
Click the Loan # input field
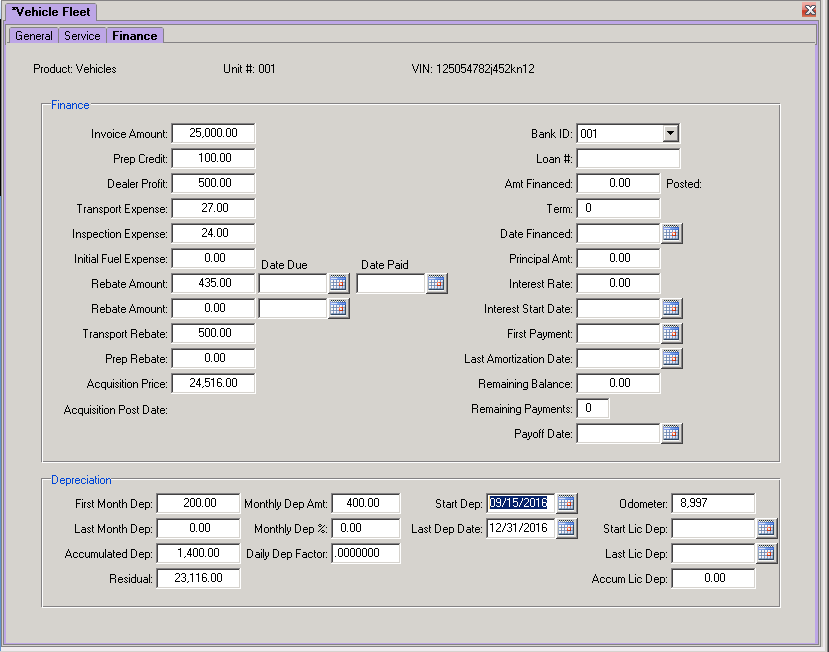[x=628, y=158]
